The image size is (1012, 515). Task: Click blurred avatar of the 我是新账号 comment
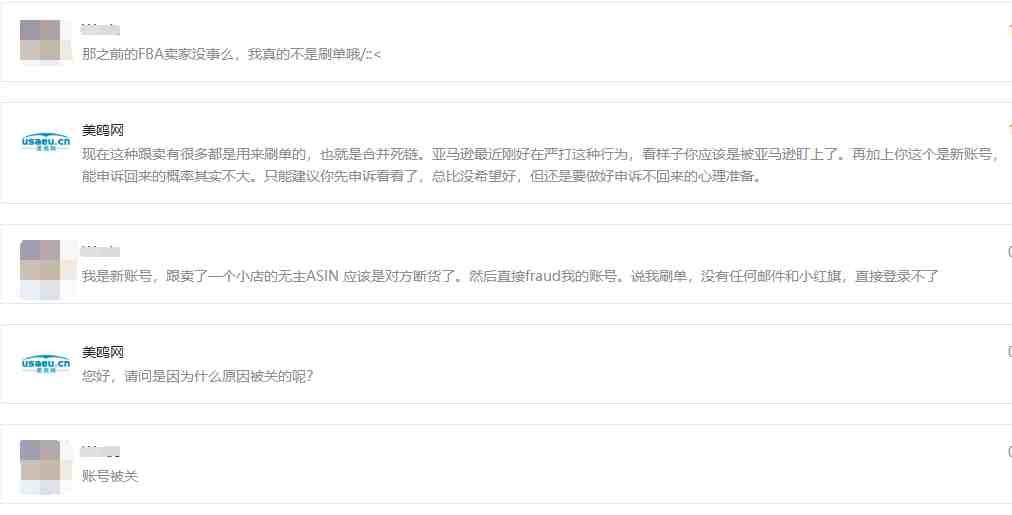coord(46,268)
